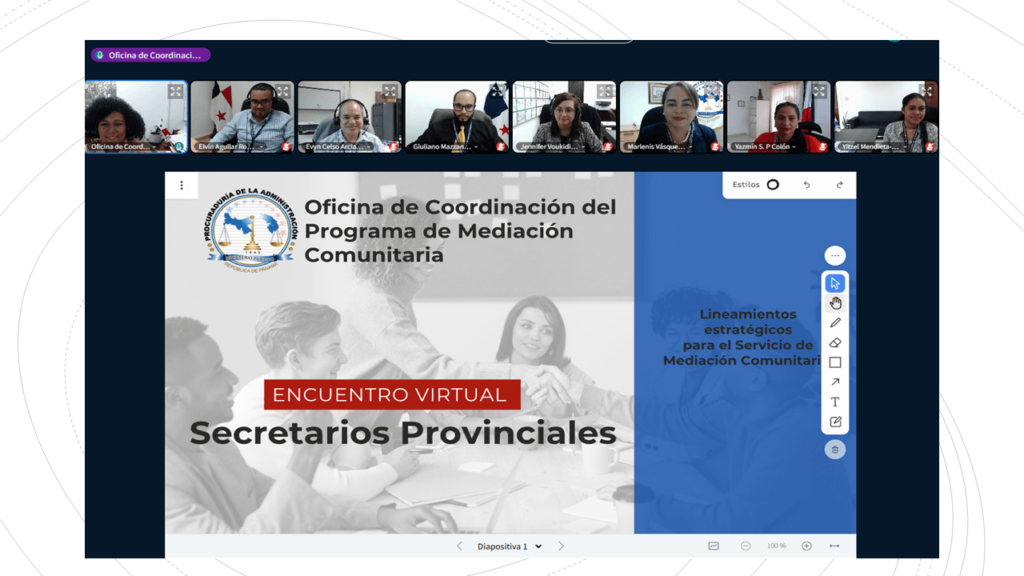The height and width of the screenshot is (576, 1024).
Task: Go to the previous slide
Action: (x=459, y=546)
